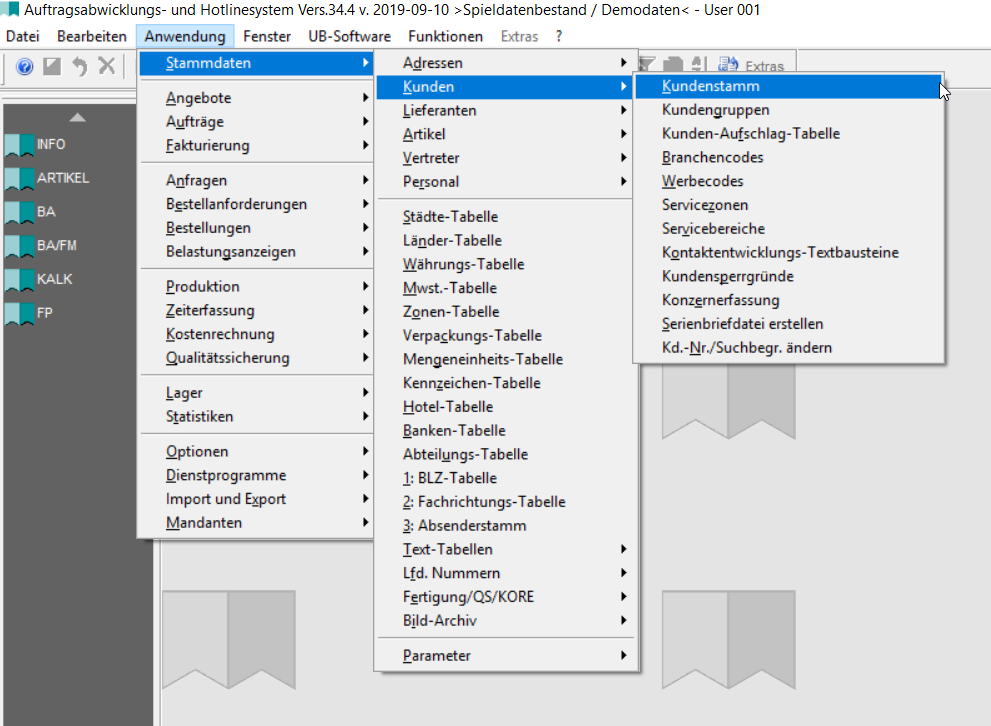Select the BA/FM sidebar bookmark
The width and height of the screenshot is (991, 726).
click(x=19, y=246)
